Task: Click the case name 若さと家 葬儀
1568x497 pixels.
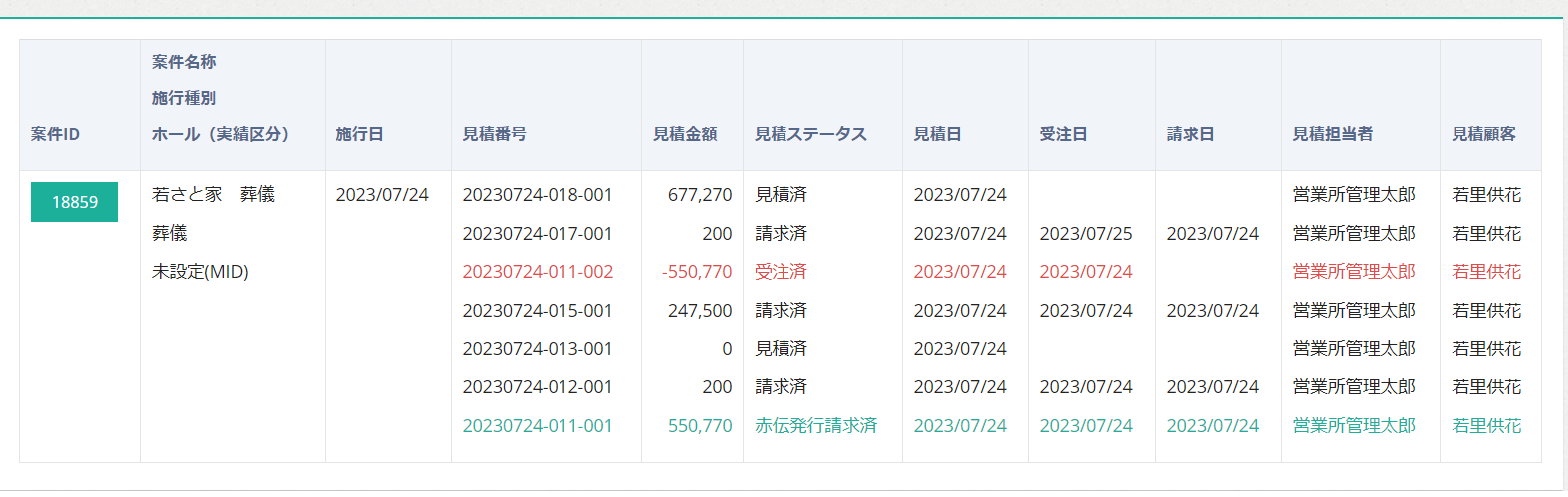Action: (x=213, y=195)
